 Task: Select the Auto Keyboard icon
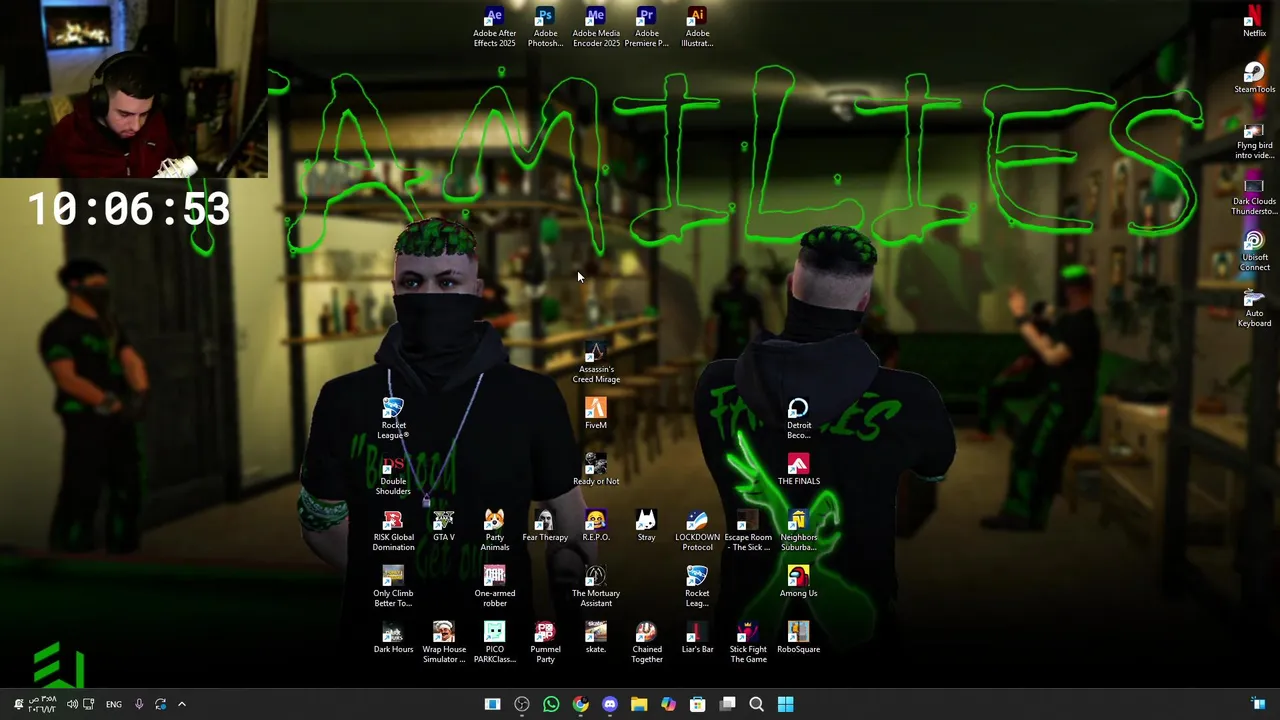pos(1254,308)
